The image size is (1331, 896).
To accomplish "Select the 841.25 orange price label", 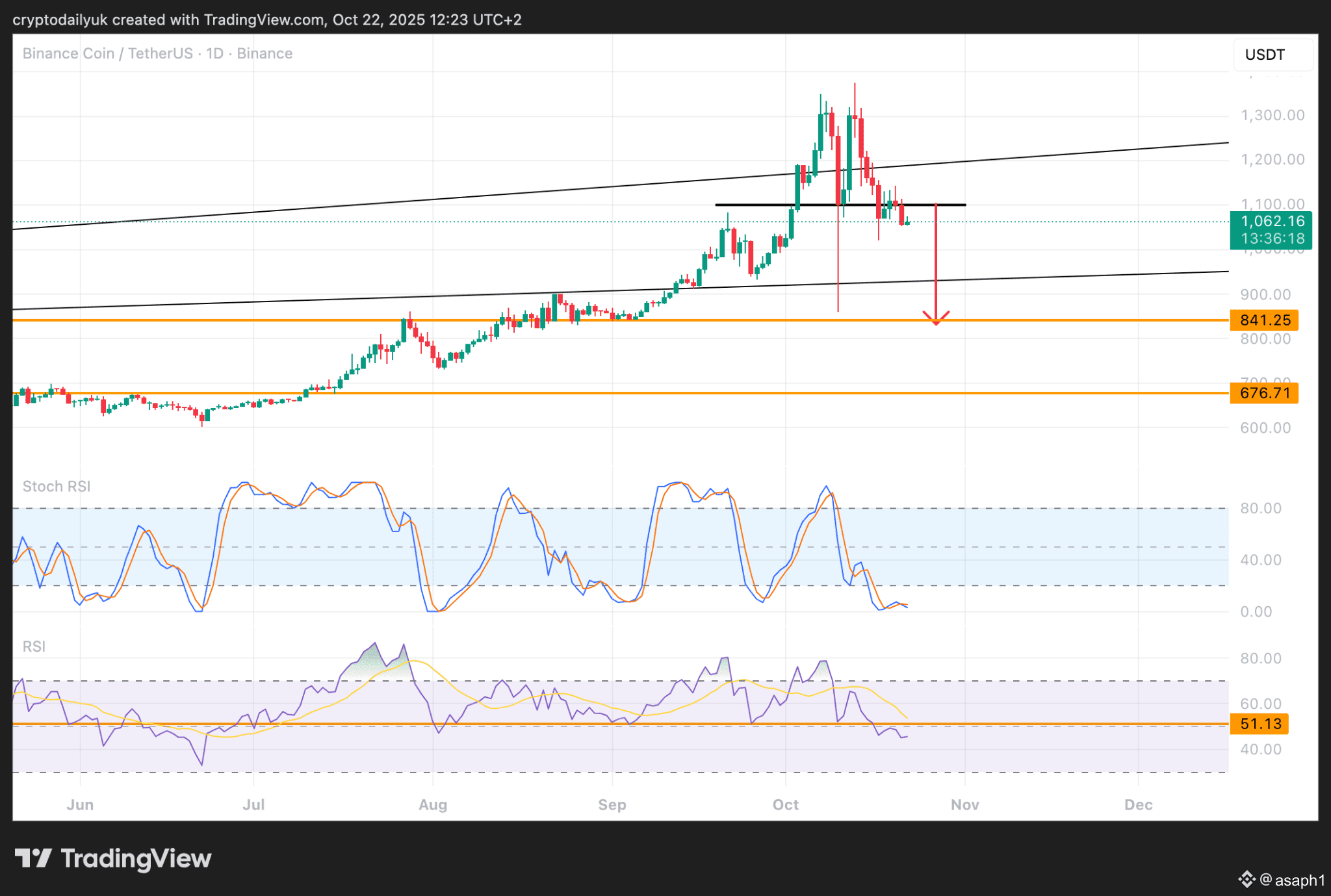I will tap(1264, 320).
